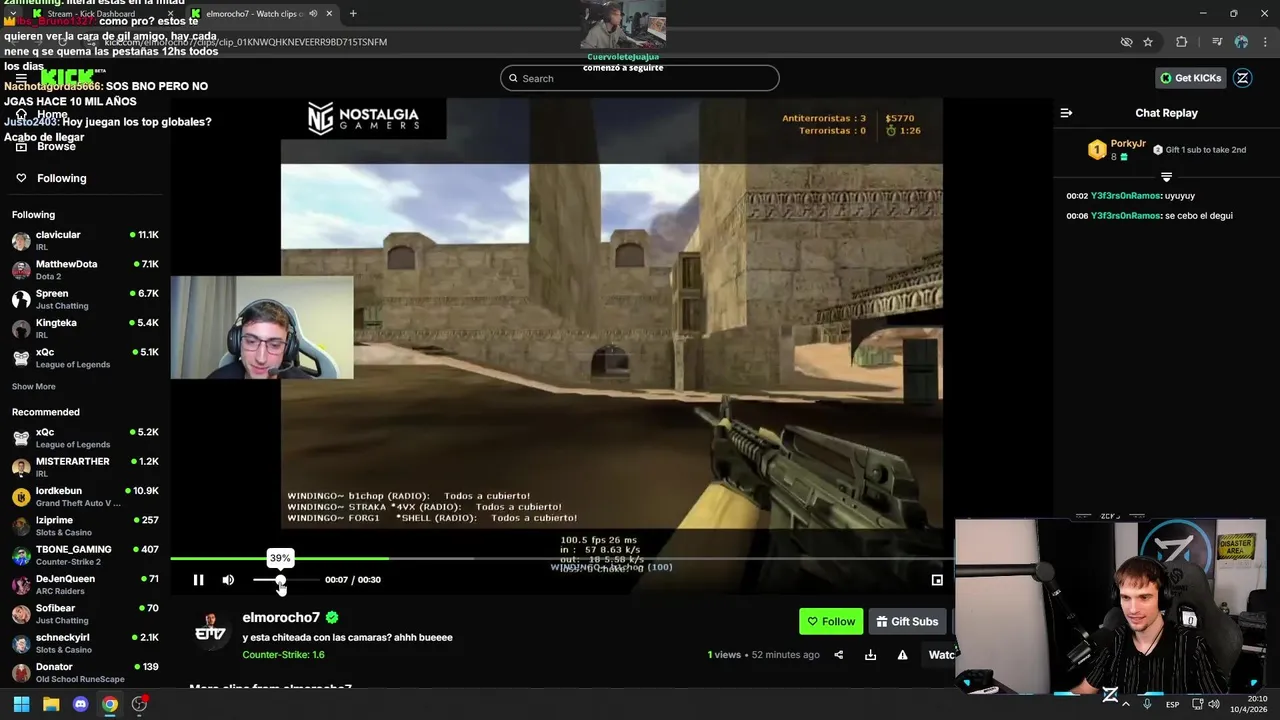Download the clip with the download icon

870,655
